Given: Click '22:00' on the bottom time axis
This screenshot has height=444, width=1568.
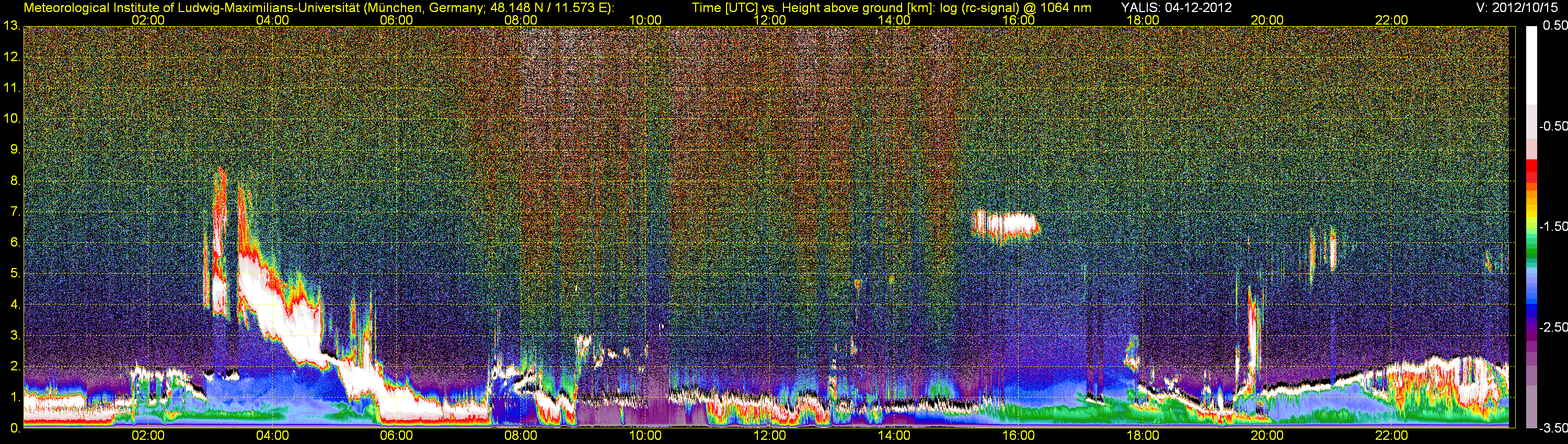Looking at the screenshot, I should [1391, 436].
